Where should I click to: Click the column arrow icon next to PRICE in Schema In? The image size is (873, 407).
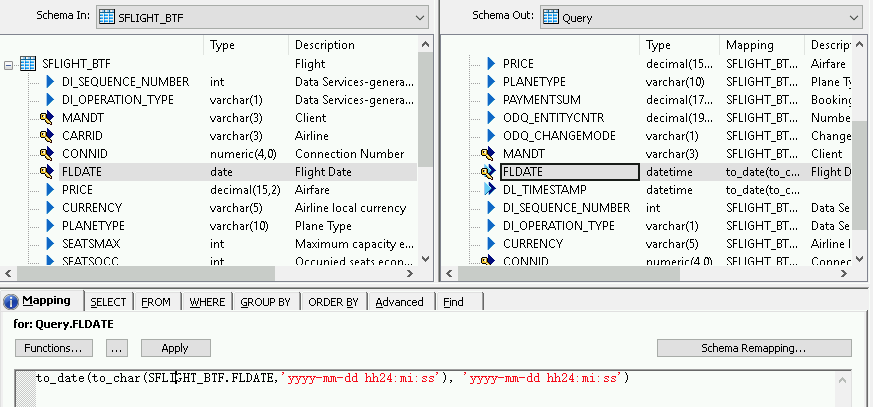49,190
